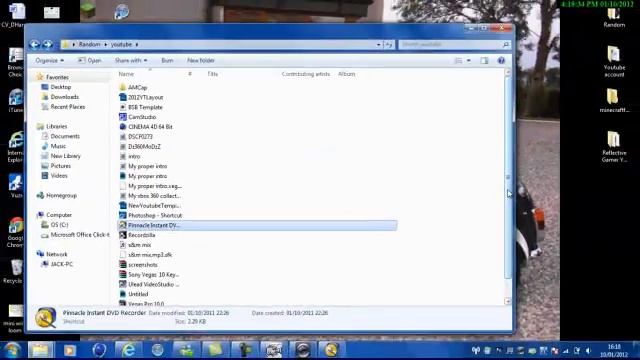Go forward with the Explorer Forward arrow
640x360 pixels.
48,44
